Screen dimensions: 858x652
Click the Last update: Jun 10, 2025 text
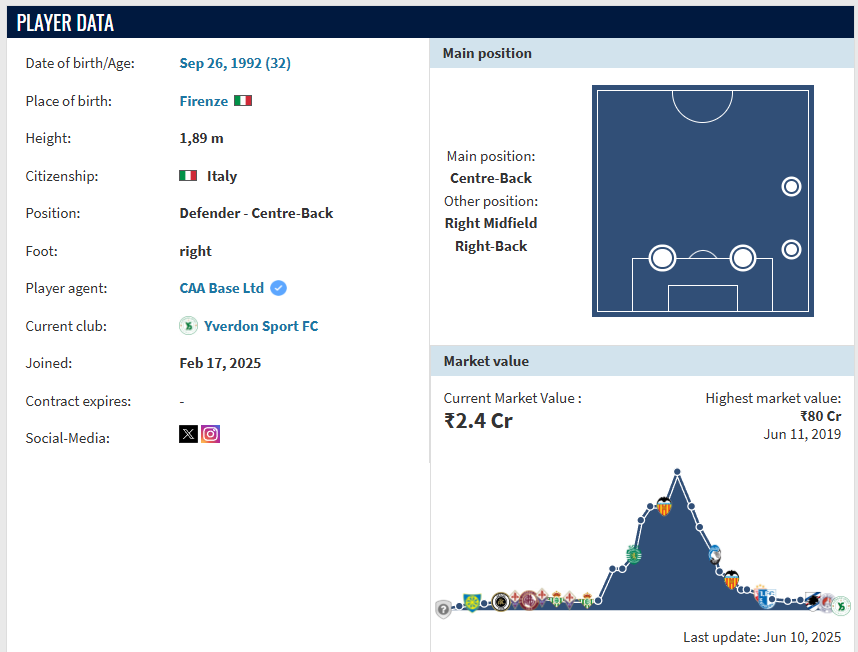pyautogui.click(x=762, y=637)
